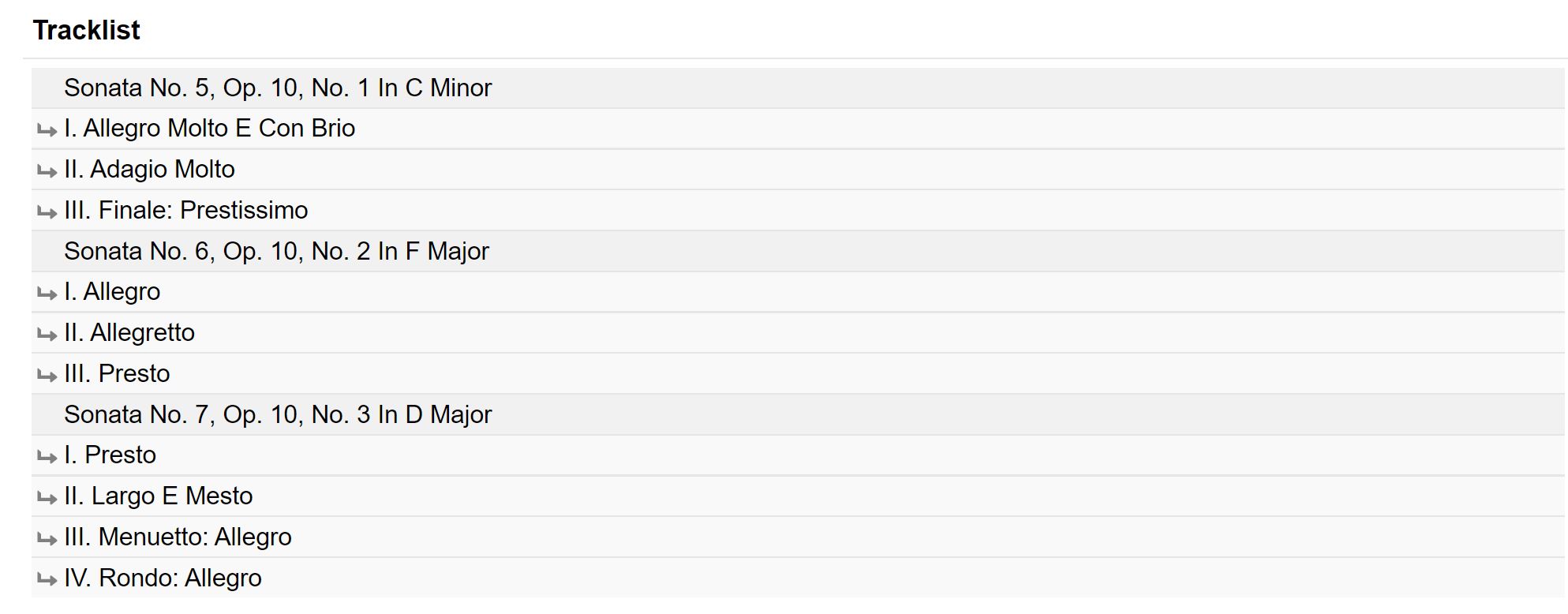Select the III. Menuetto: Allegro track
The width and height of the screenshot is (1568, 614).
178,537
